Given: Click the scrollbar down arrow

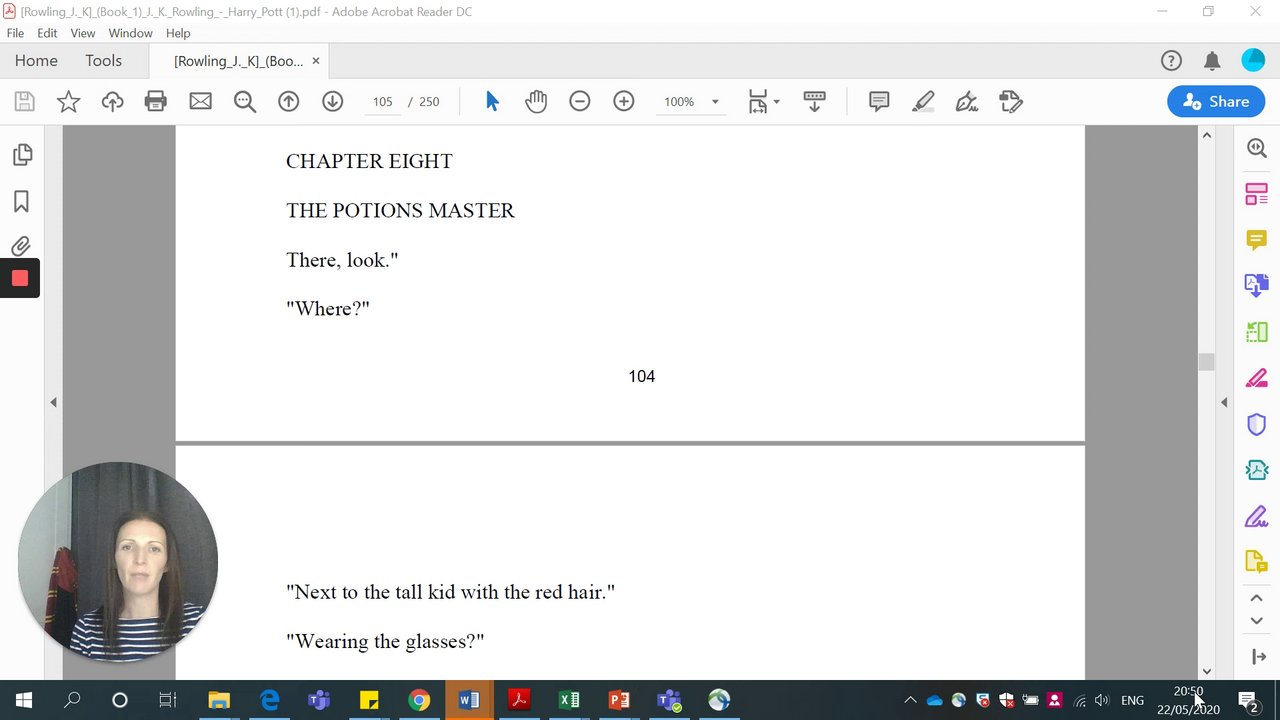Looking at the screenshot, I should coord(1206,672).
